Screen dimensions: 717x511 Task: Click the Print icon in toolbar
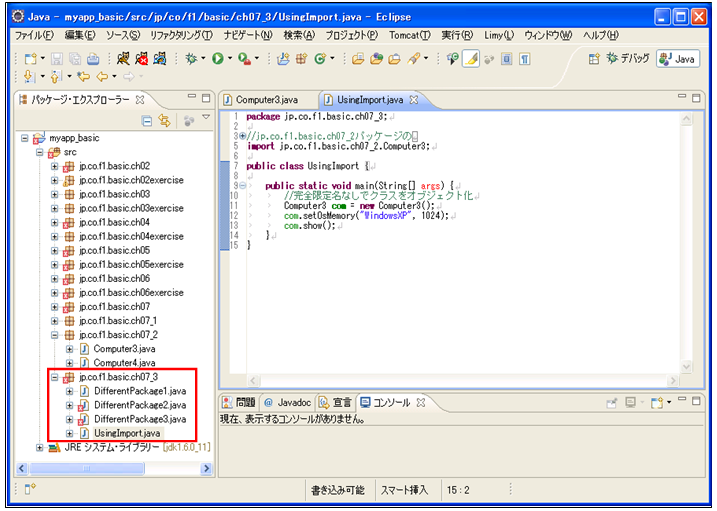tap(93, 60)
